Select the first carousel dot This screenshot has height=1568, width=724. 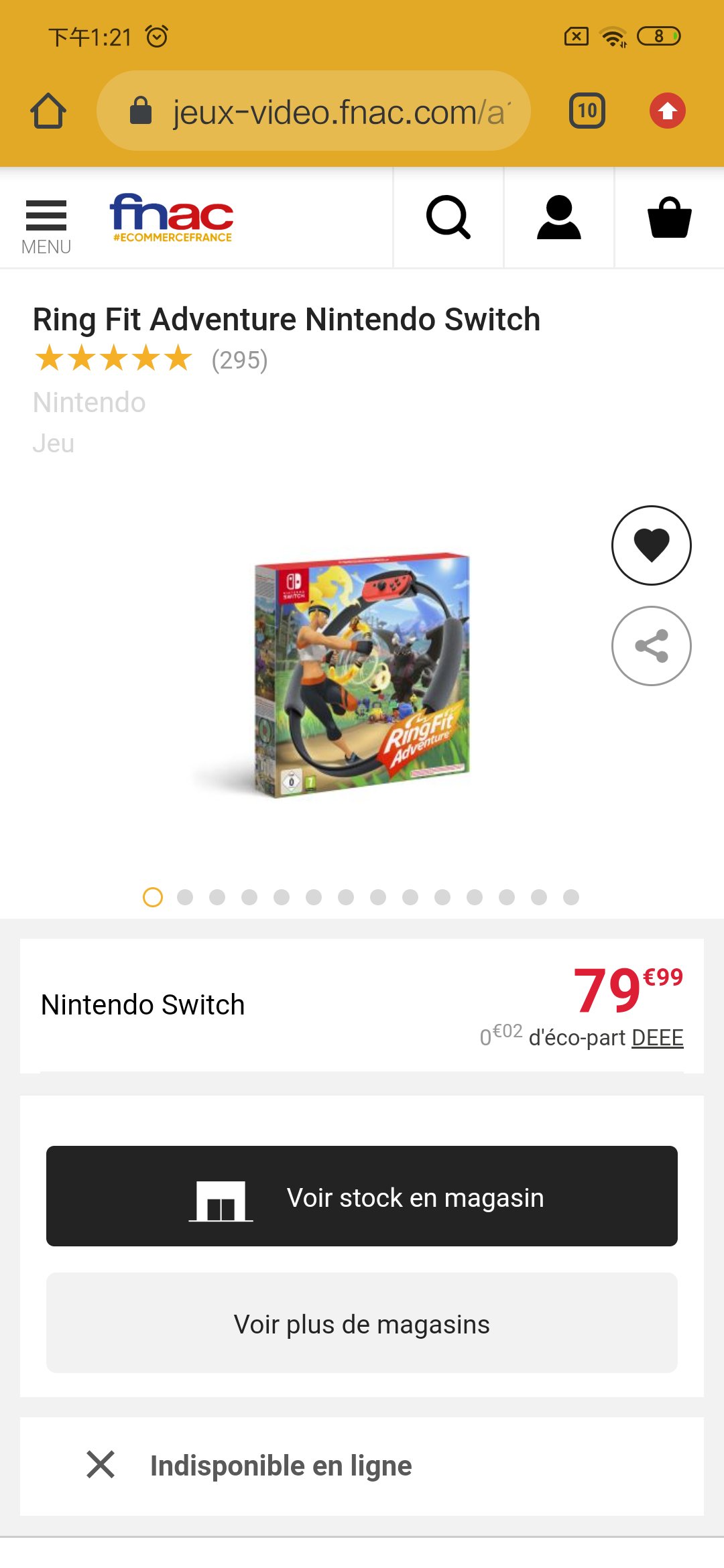point(153,897)
